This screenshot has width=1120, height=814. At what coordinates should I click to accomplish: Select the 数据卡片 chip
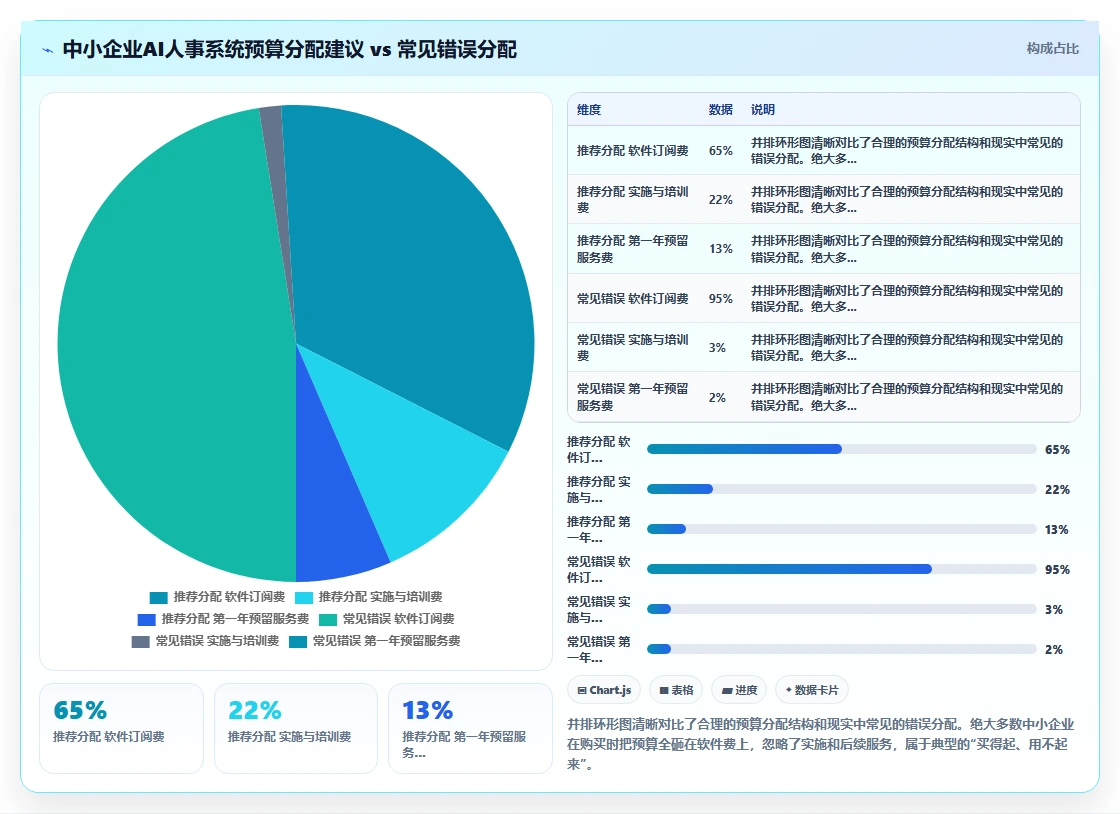[x=812, y=690]
